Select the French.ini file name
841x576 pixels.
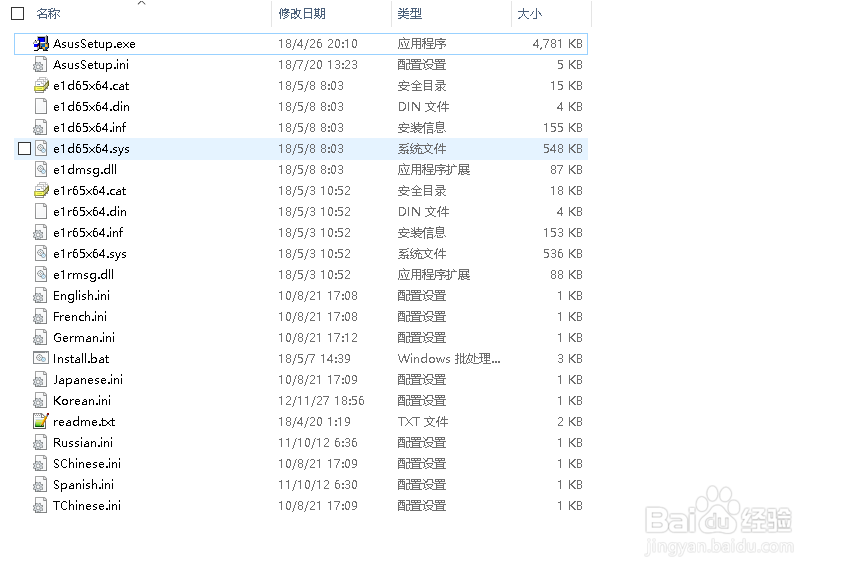click(79, 316)
